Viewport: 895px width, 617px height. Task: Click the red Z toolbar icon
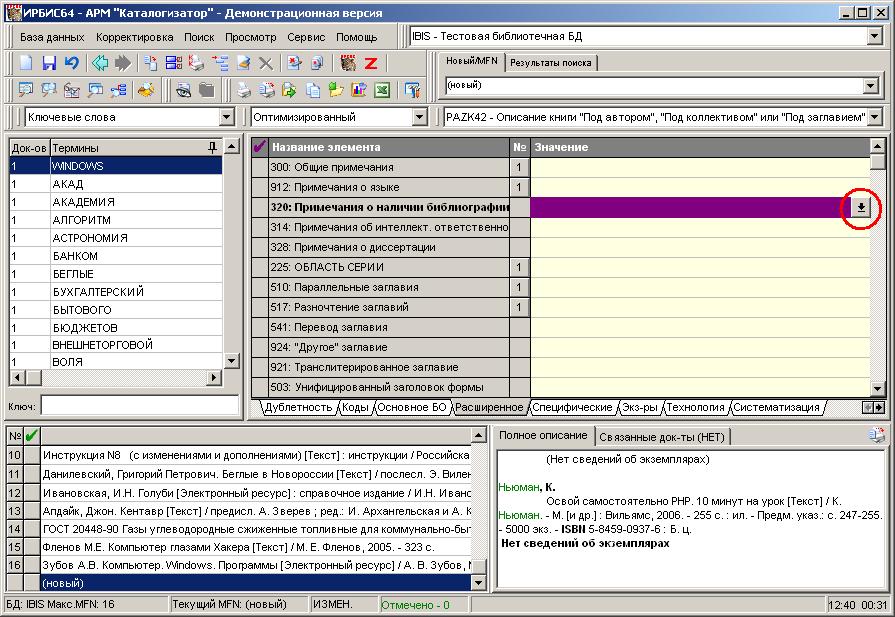[x=371, y=63]
